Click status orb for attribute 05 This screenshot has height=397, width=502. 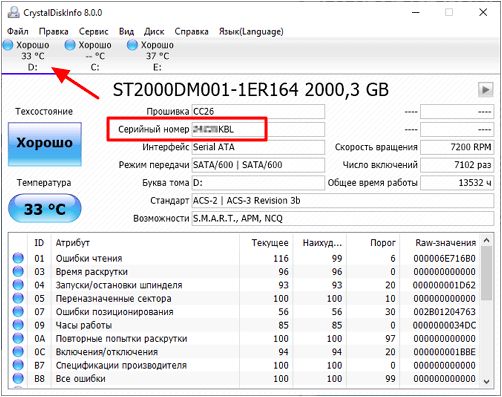pyautogui.click(x=18, y=298)
